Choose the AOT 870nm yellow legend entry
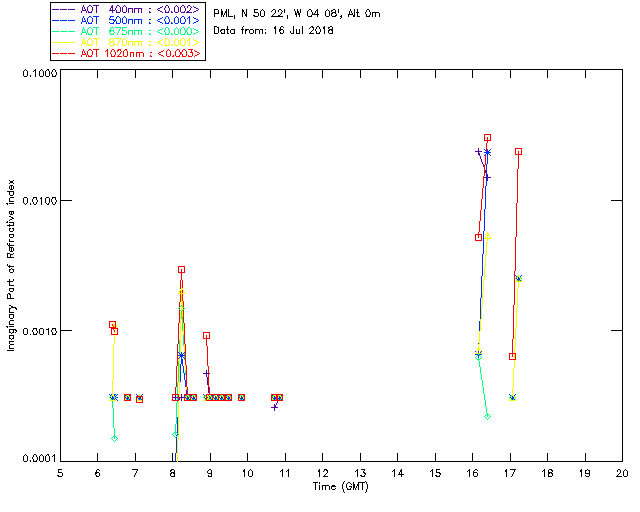 pos(127,42)
